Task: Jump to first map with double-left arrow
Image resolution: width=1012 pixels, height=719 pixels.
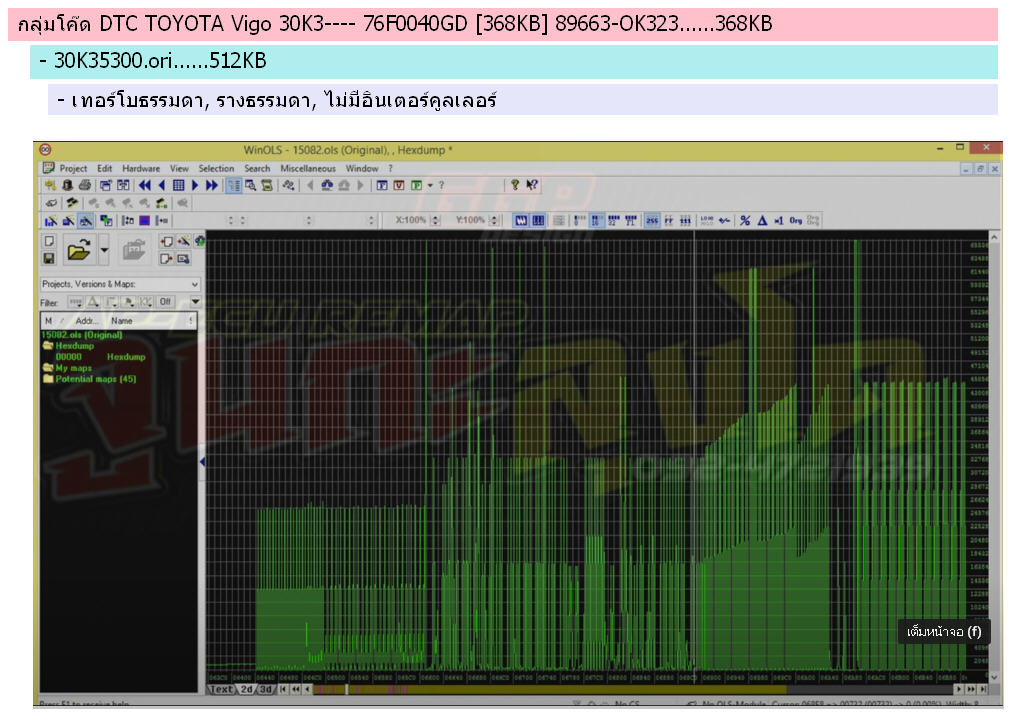Action: [x=145, y=185]
